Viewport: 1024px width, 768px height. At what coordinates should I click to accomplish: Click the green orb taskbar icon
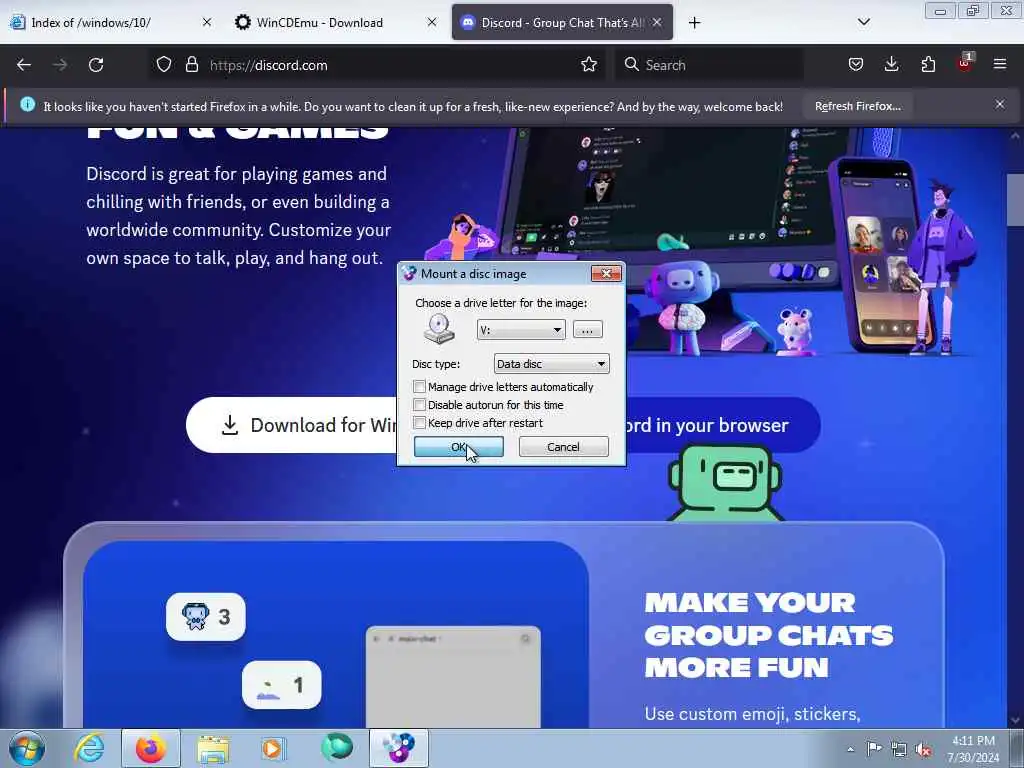point(337,747)
